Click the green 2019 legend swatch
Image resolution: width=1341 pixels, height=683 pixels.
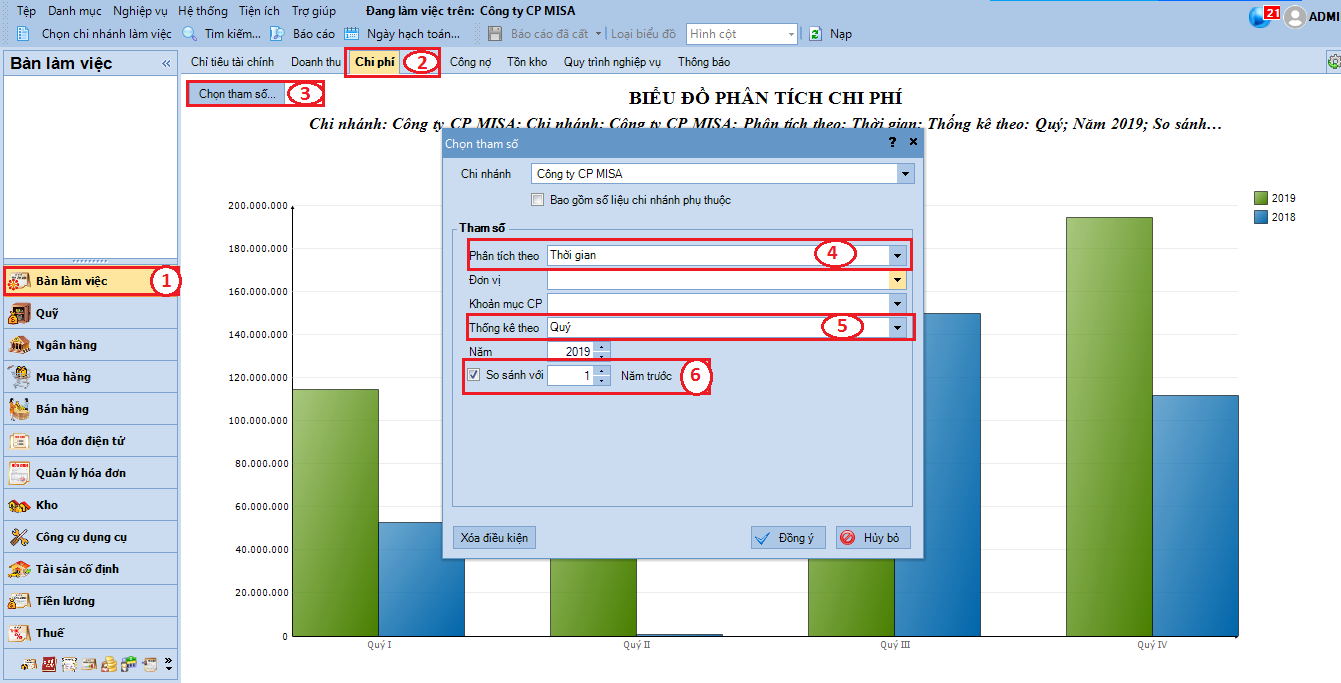click(1260, 198)
